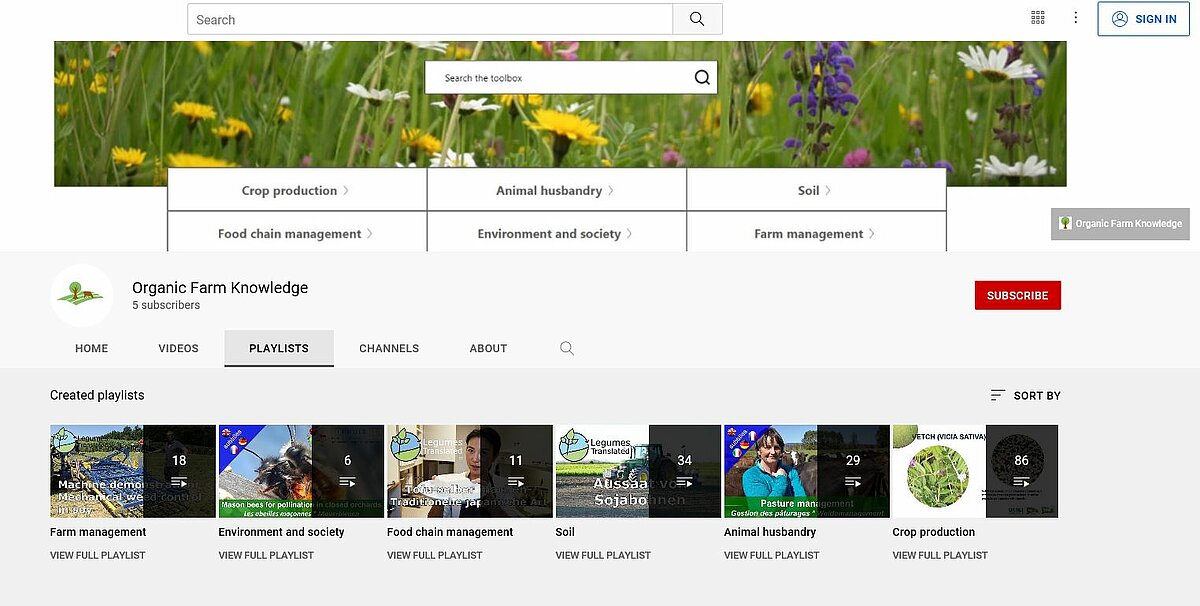This screenshot has height=606, width=1200.
Task: Click the YouTube search magnifier button
Action: click(x=697, y=19)
